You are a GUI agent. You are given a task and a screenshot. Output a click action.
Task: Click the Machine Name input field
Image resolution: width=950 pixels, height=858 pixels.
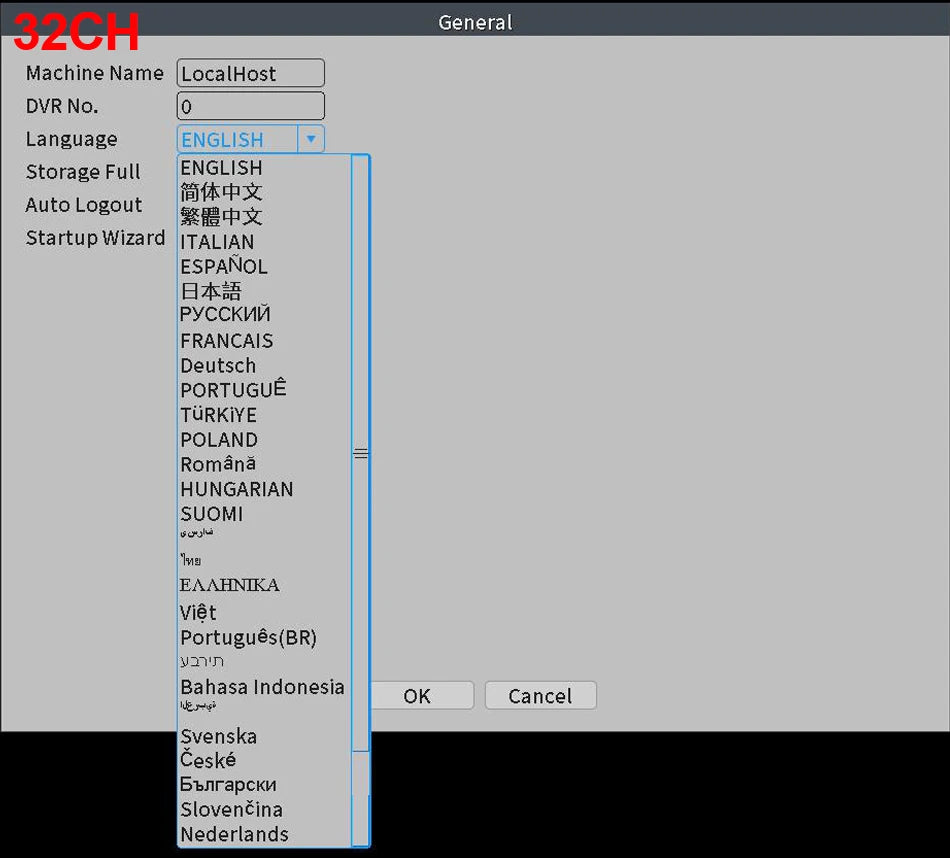pos(250,73)
